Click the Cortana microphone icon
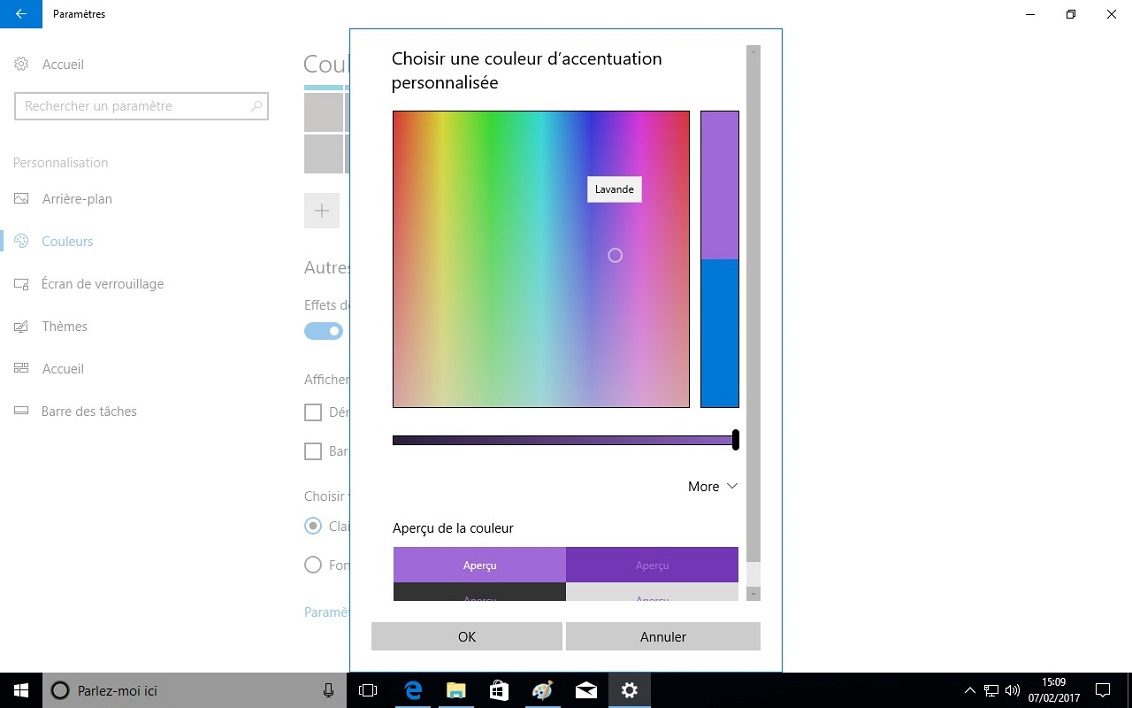The image size is (1132, 708). (328, 690)
